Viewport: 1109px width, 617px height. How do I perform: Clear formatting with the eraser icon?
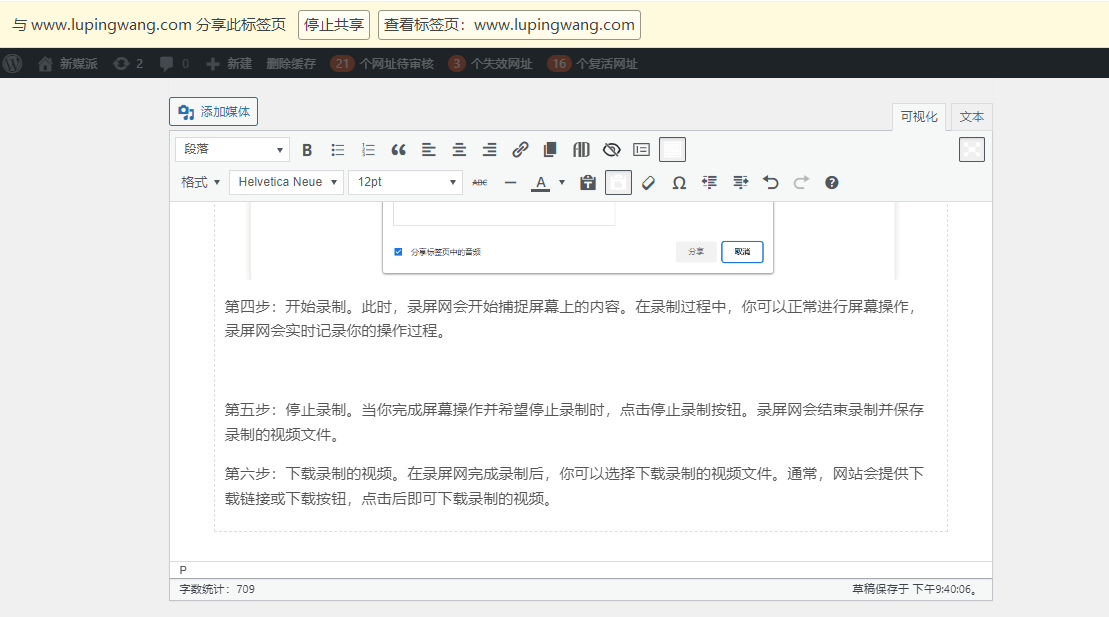(649, 182)
